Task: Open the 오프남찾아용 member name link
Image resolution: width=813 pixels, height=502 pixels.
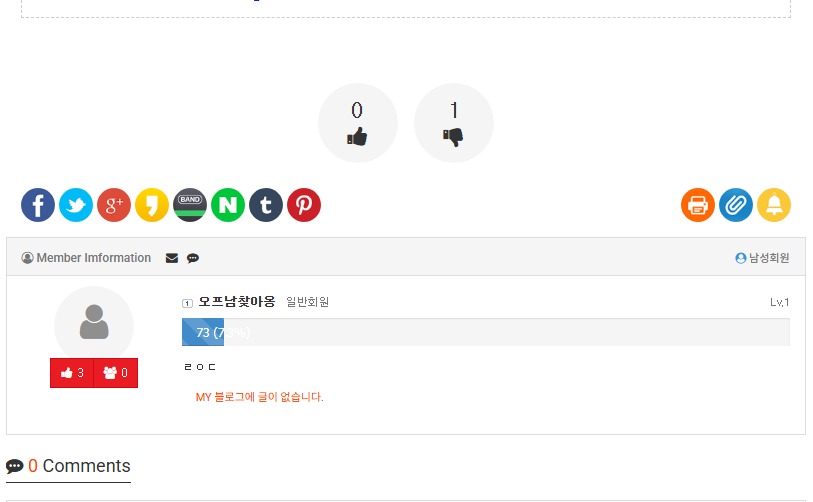Action: (236, 301)
